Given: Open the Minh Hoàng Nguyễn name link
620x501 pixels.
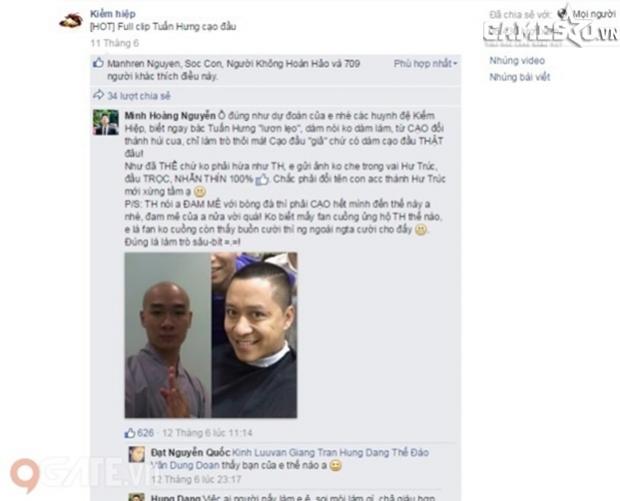Looking at the screenshot, I should tap(170, 116).
